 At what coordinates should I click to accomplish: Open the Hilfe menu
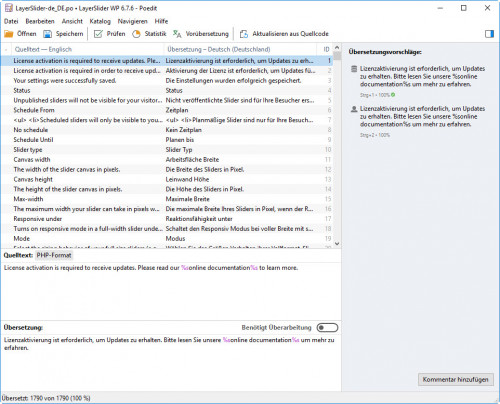161,21
